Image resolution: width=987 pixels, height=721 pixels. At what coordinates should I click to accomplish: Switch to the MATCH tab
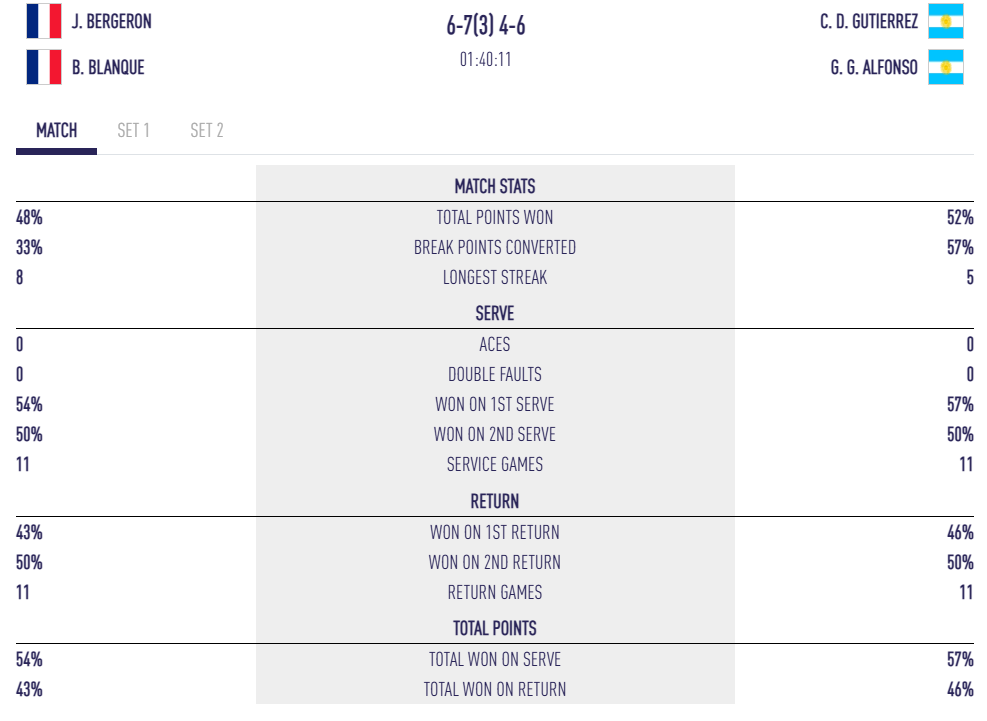point(56,131)
